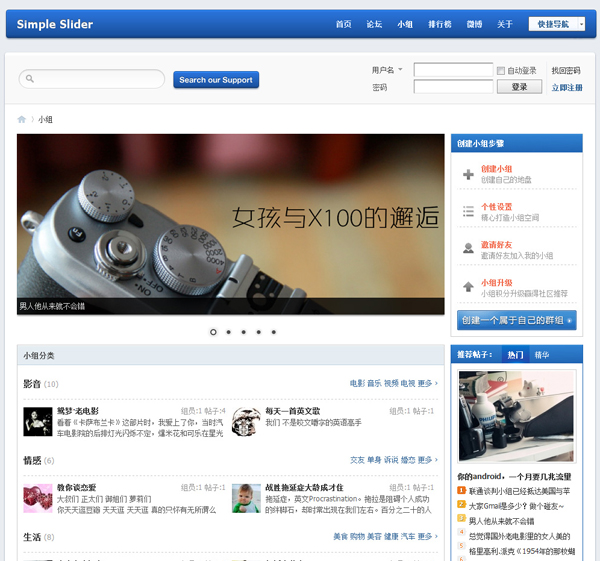Open the recommended post photo thumbnail

[517, 416]
